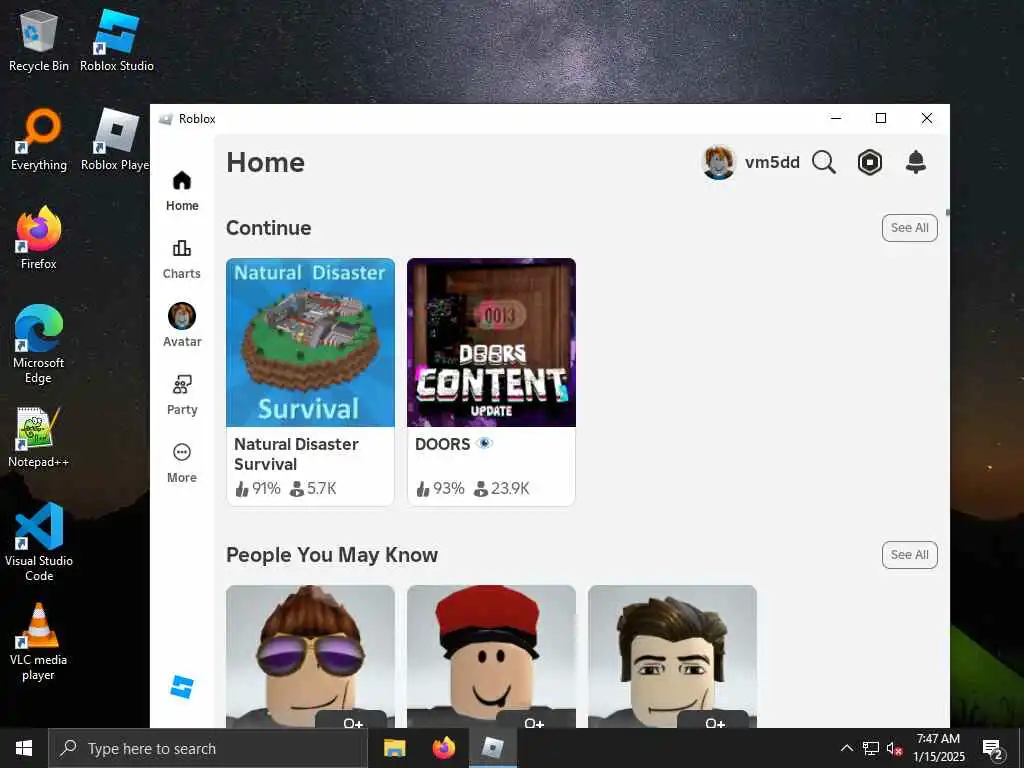Select the suggested user with red cap
The image size is (1024, 768).
[x=491, y=656]
